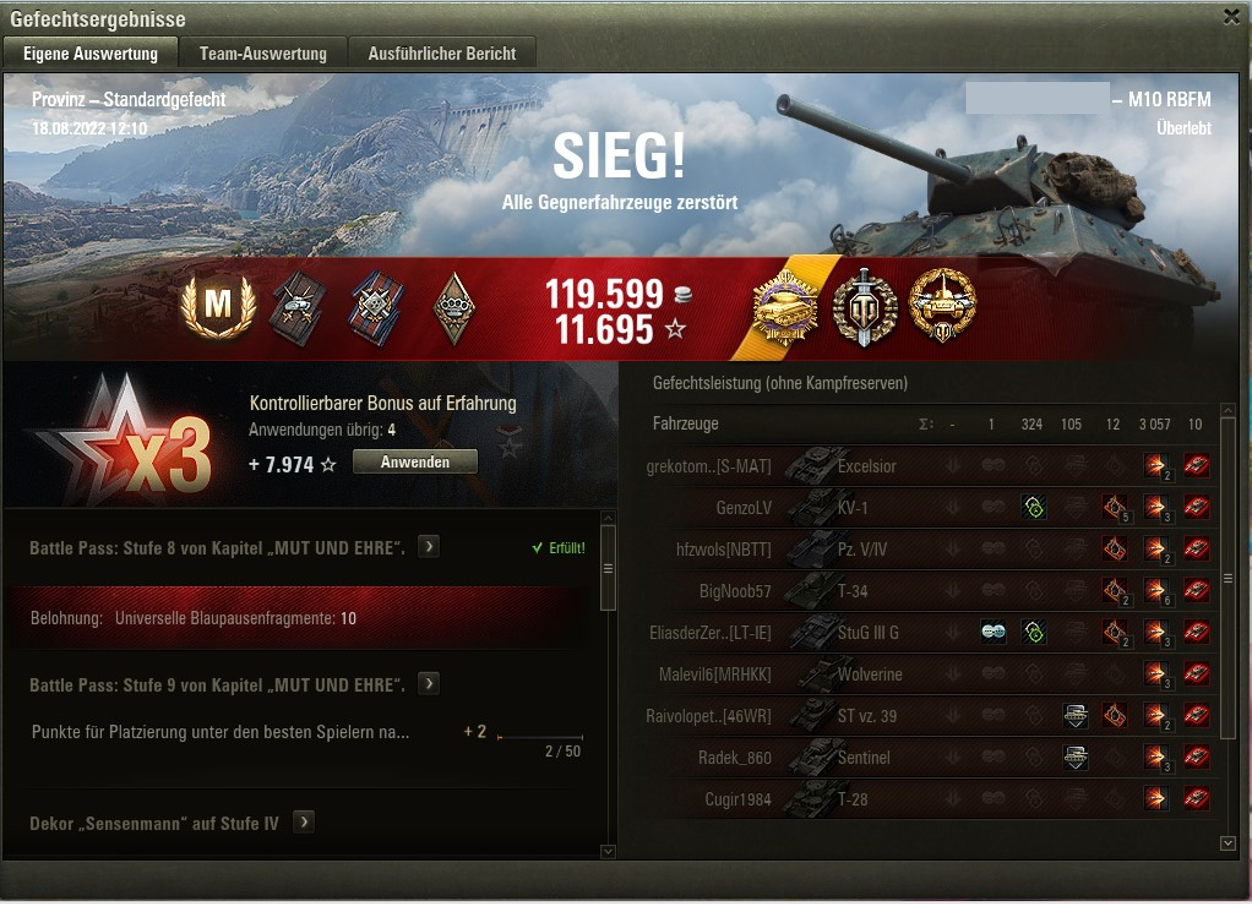
Task: Switch to the Team-Auswertung tab
Action: click(263, 53)
